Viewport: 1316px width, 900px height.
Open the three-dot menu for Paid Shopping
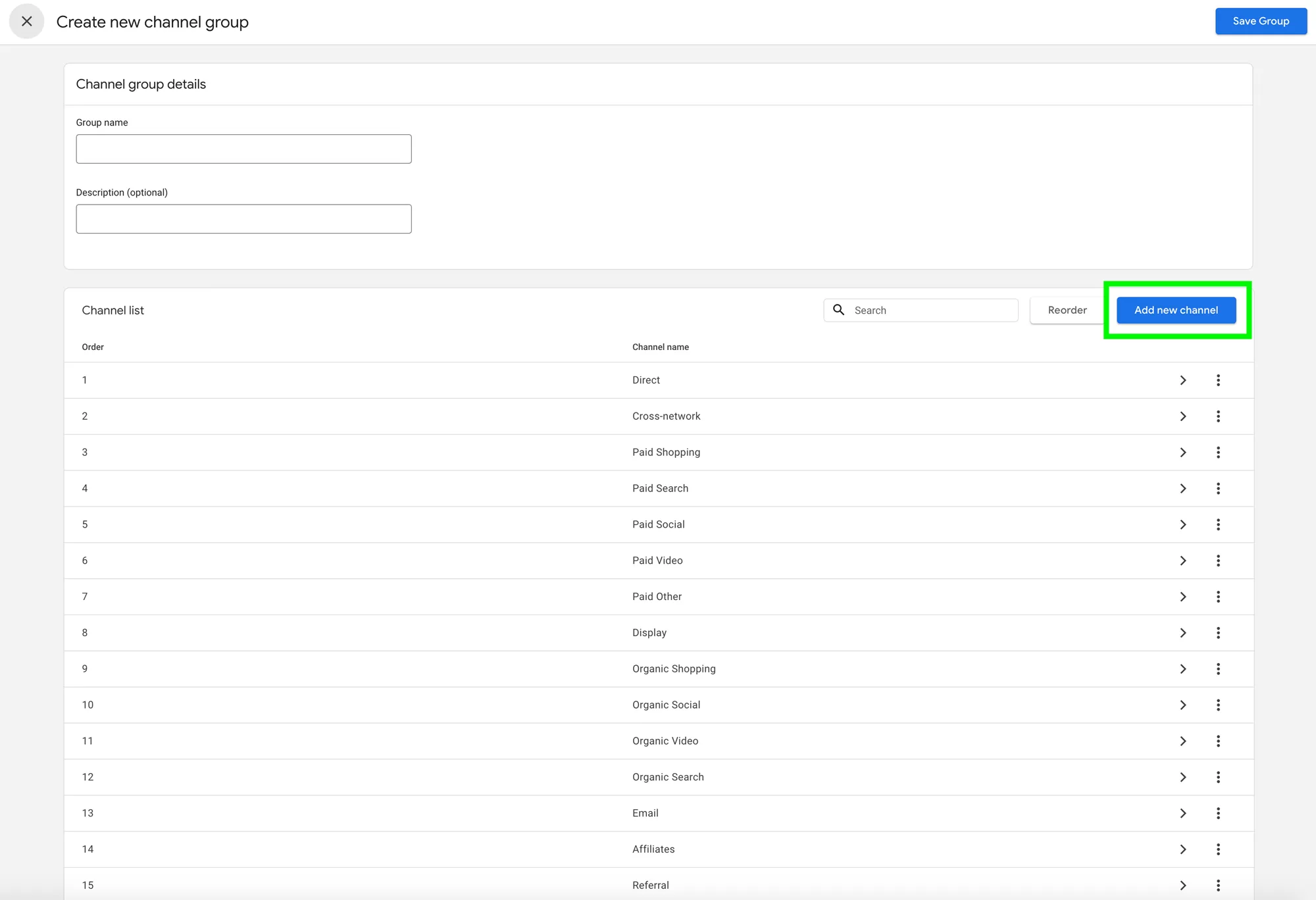pos(1218,453)
